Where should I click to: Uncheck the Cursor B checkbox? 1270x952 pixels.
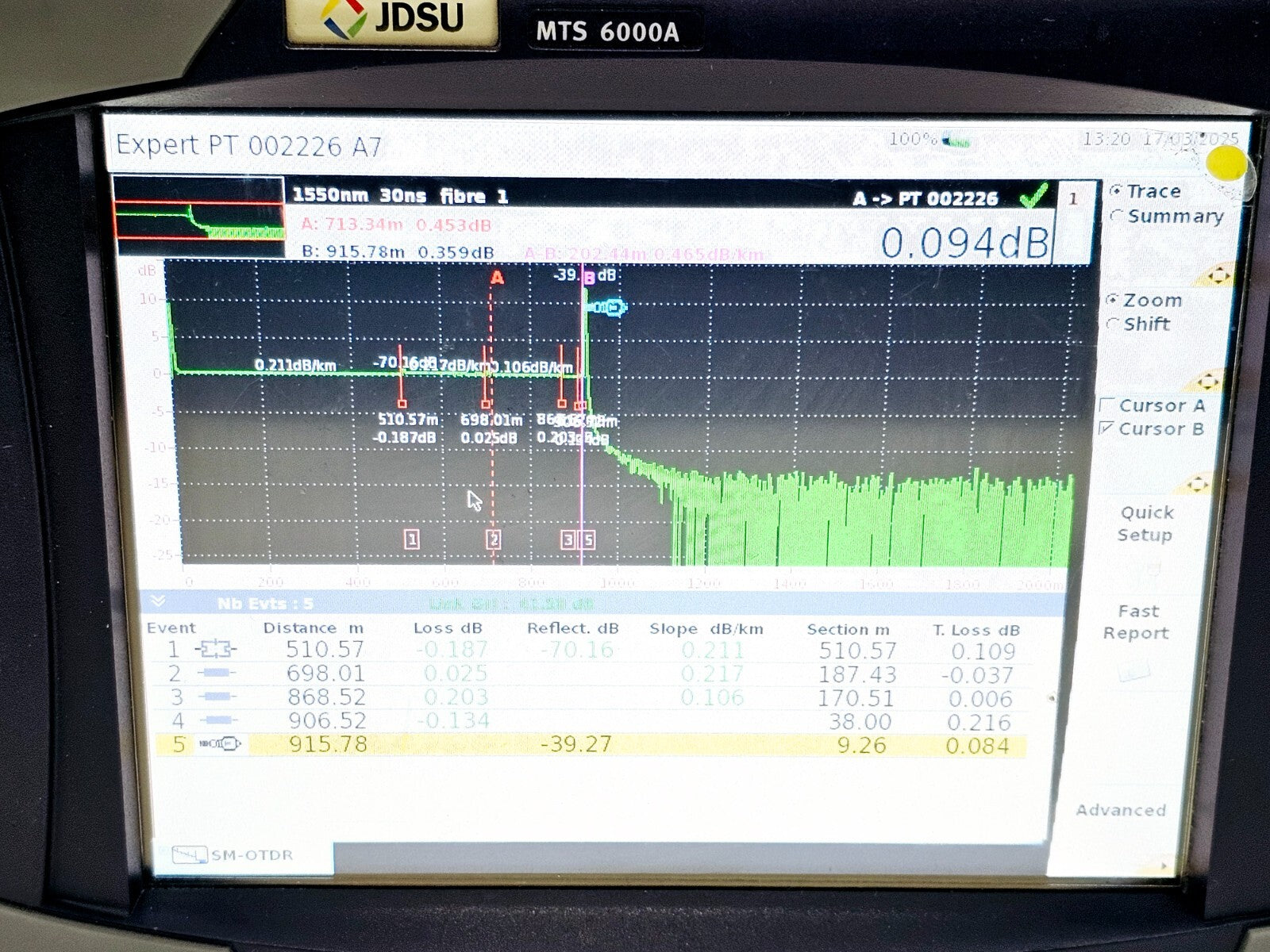tap(1106, 429)
